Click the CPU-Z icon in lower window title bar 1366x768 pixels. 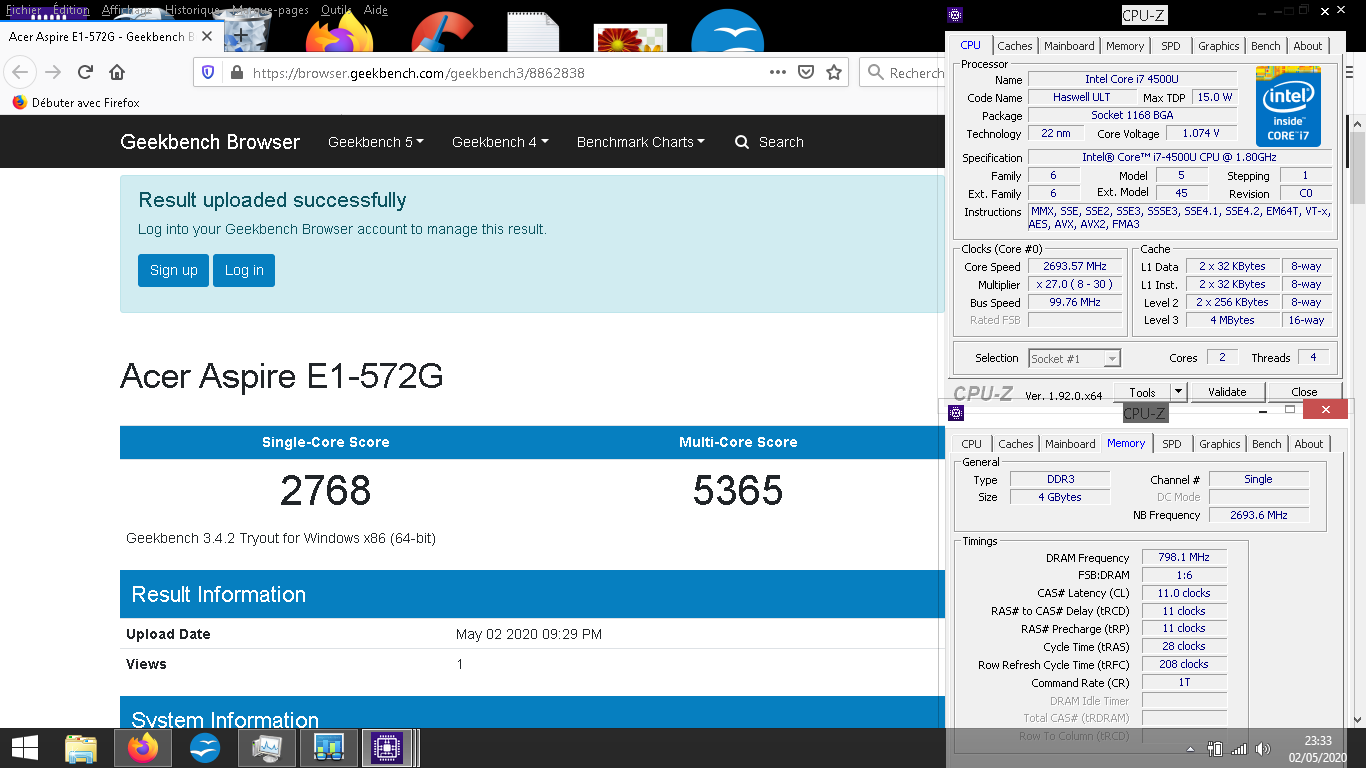coord(956,412)
